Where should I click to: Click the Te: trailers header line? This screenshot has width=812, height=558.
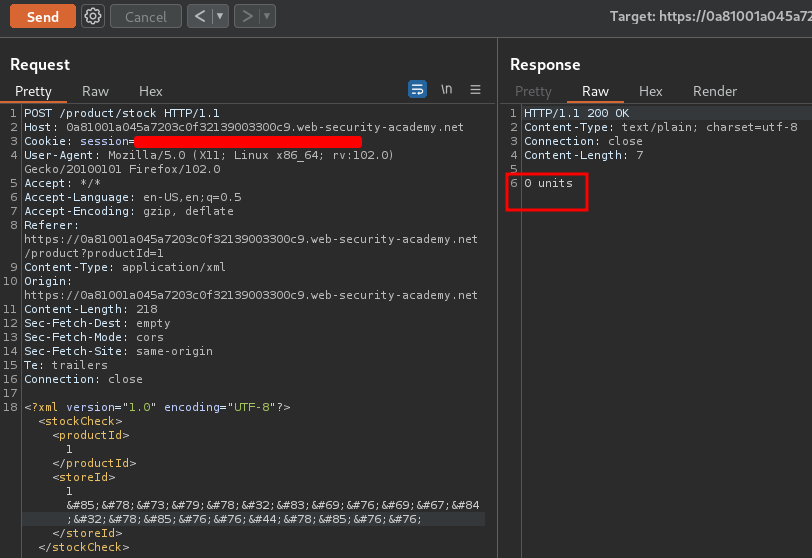point(66,365)
